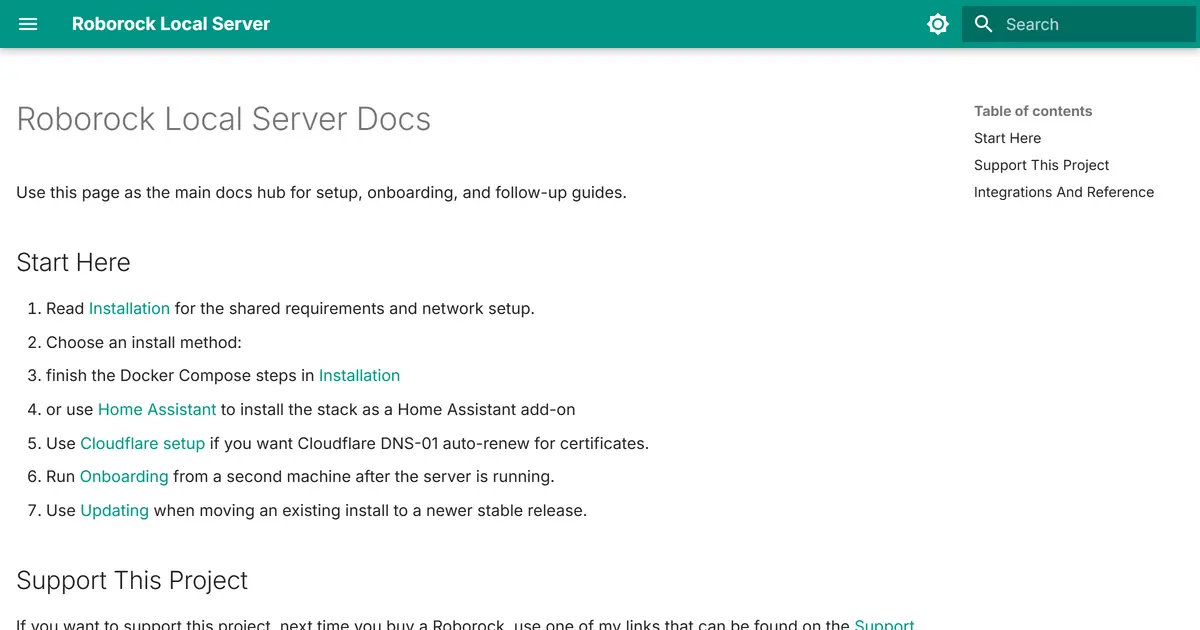Click the Start Here section heading
This screenshot has height=630, width=1200.
pos(73,262)
